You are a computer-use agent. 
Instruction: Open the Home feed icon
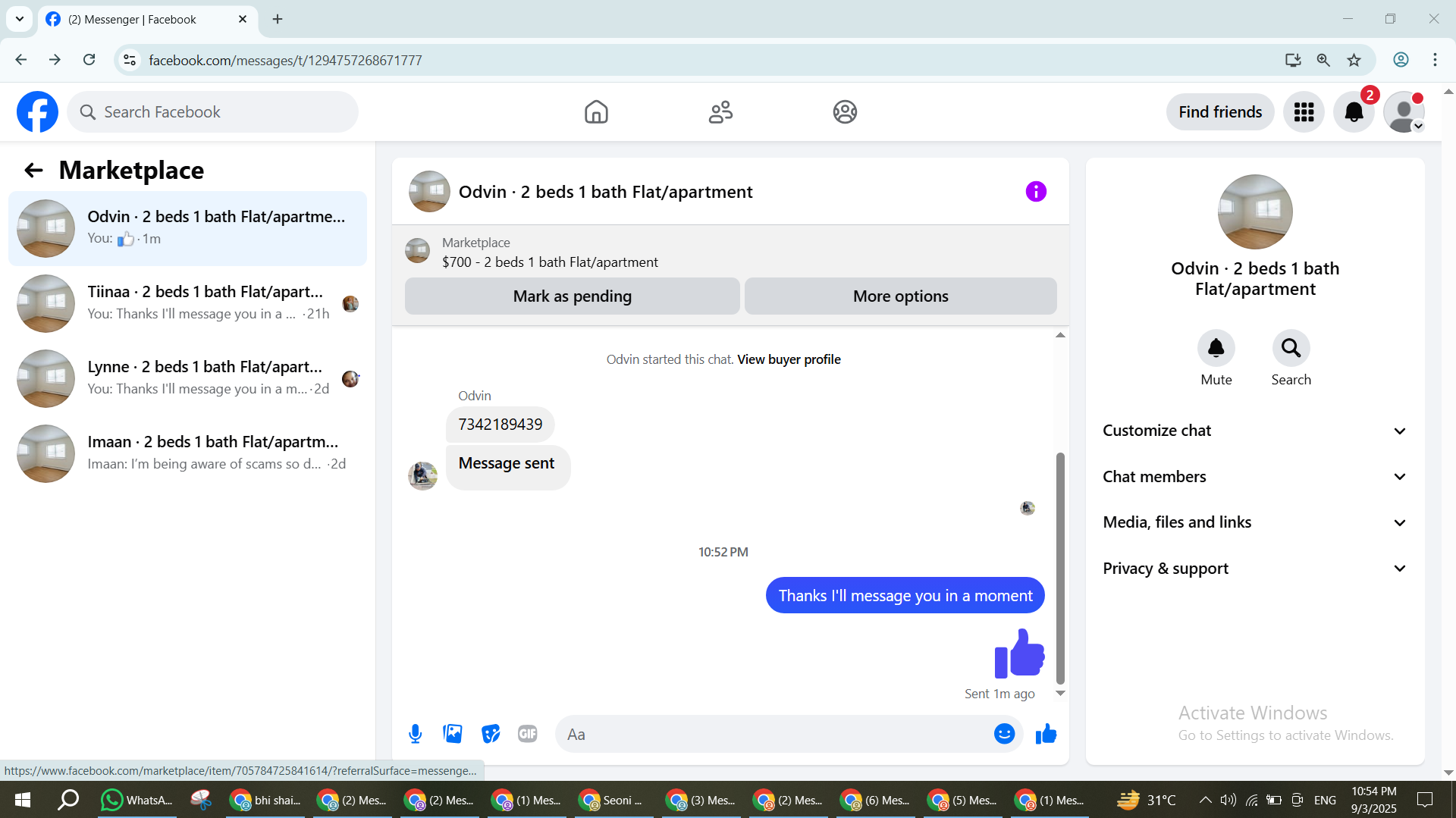pos(596,112)
